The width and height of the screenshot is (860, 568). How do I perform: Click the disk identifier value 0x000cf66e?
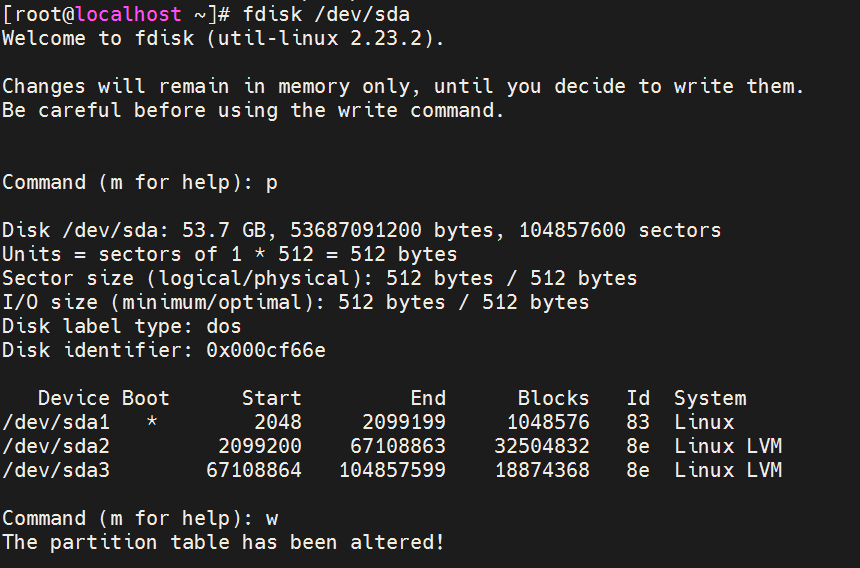tap(265, 350)
